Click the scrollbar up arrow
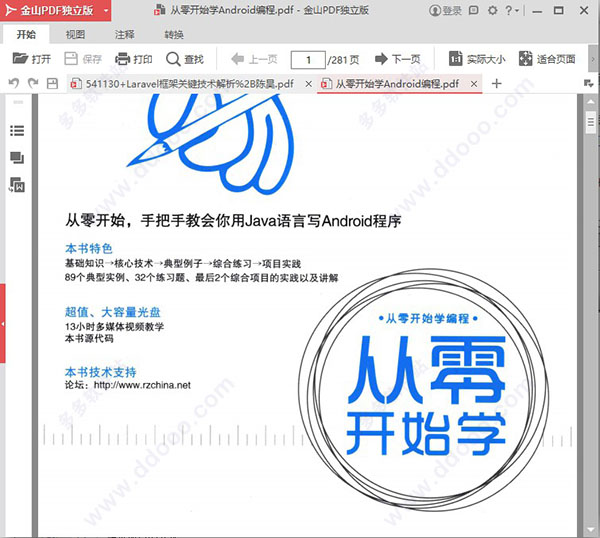This screenshot has height=538, width=600. tap(591, 102)
